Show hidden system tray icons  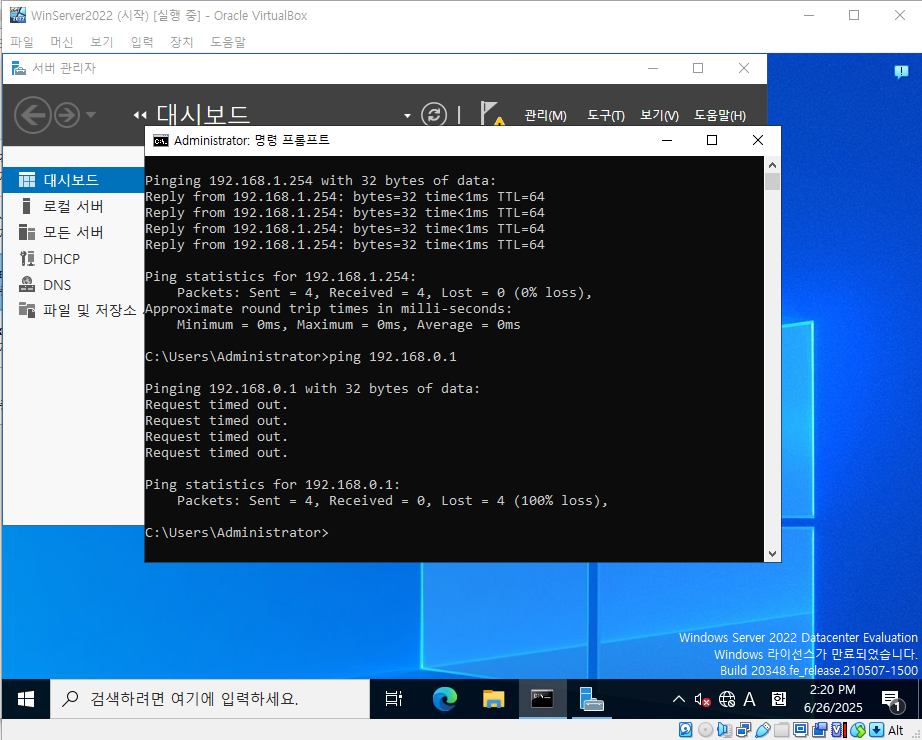pos(679,699)
